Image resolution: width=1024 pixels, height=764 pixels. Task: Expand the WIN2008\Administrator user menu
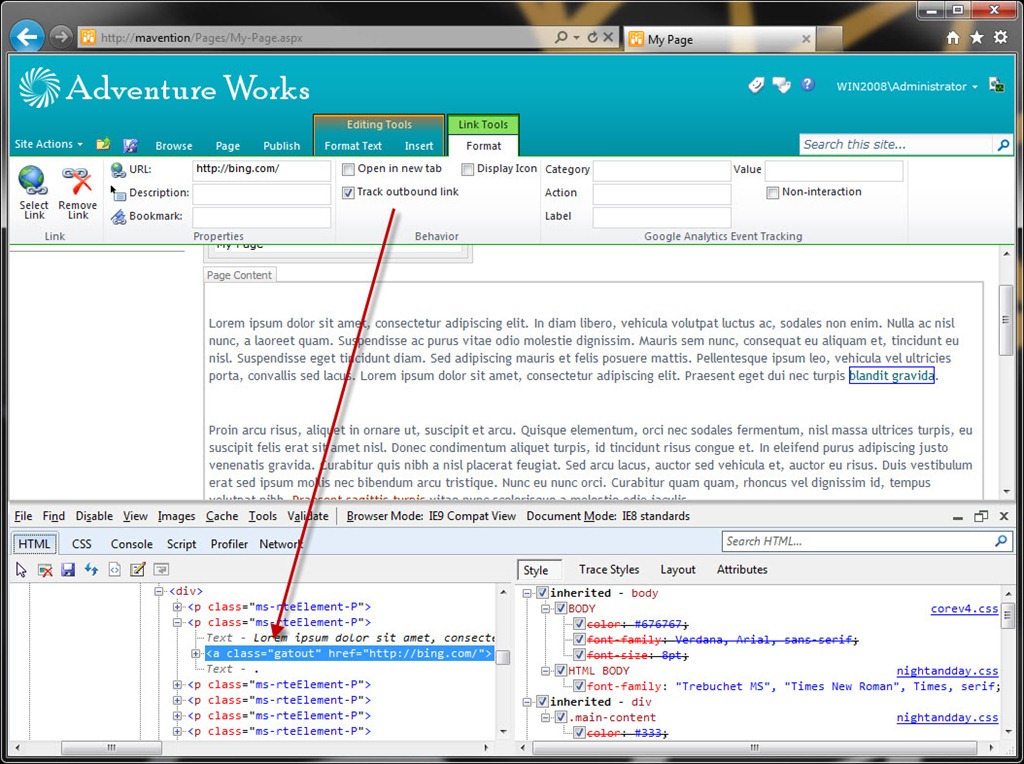(906, 86)
